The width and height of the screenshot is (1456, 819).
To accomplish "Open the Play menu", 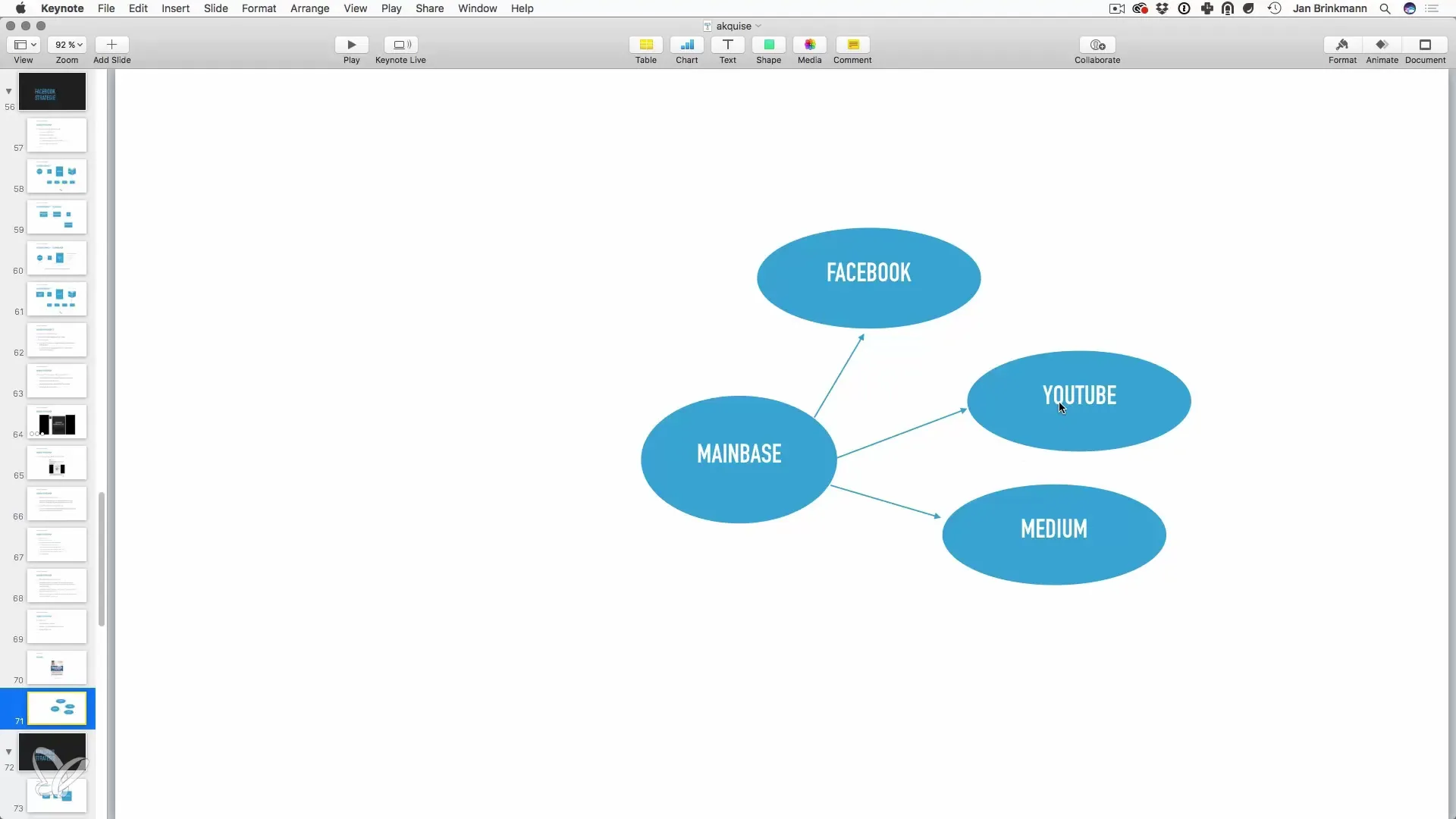I will coord(391,8).
